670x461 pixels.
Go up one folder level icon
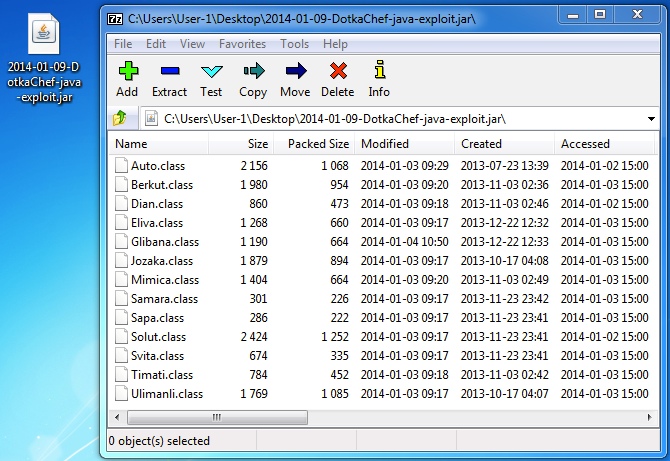pos(121,118)
